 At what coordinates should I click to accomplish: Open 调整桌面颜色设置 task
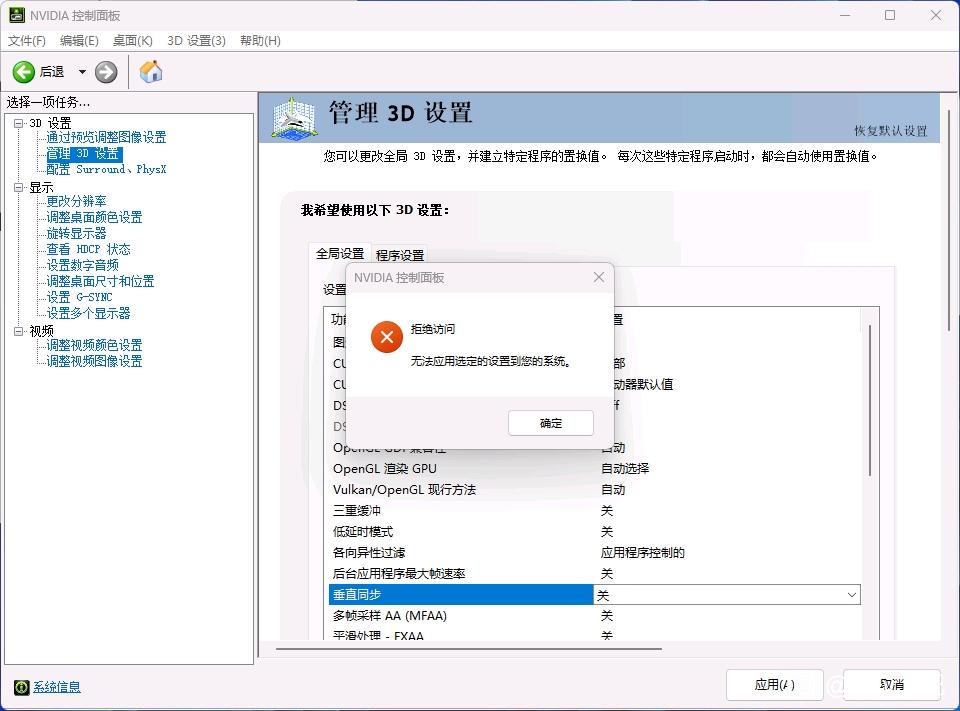point(94,217)
